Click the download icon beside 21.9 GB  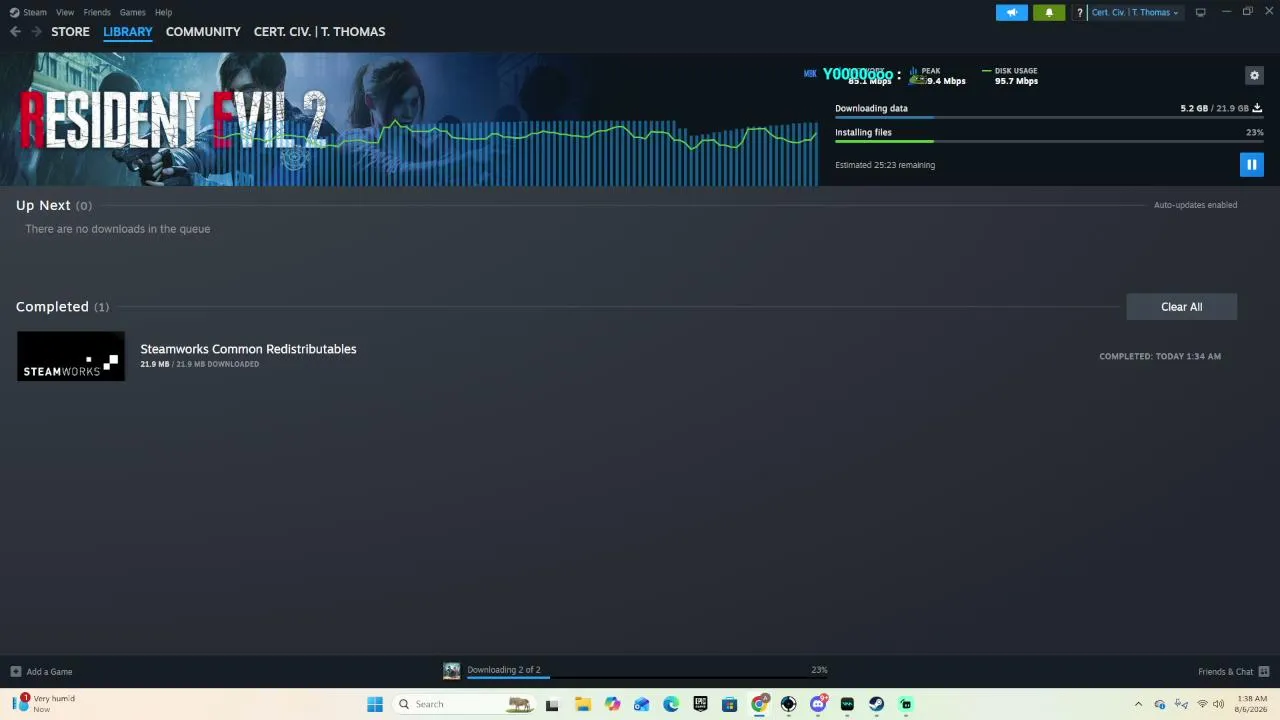click(1257, 108)
